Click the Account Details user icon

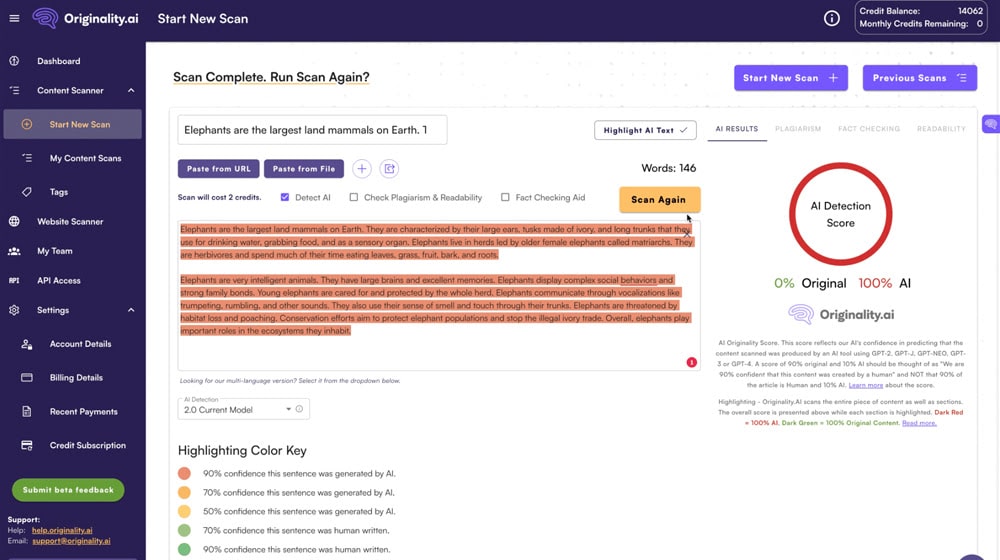coord(27,344)
